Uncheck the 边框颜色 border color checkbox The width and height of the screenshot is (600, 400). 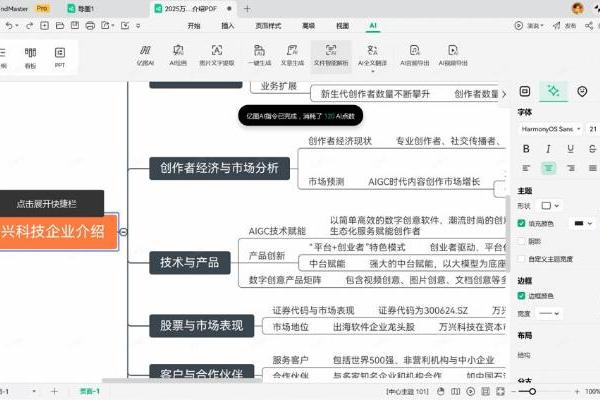(x=521, y=296)
